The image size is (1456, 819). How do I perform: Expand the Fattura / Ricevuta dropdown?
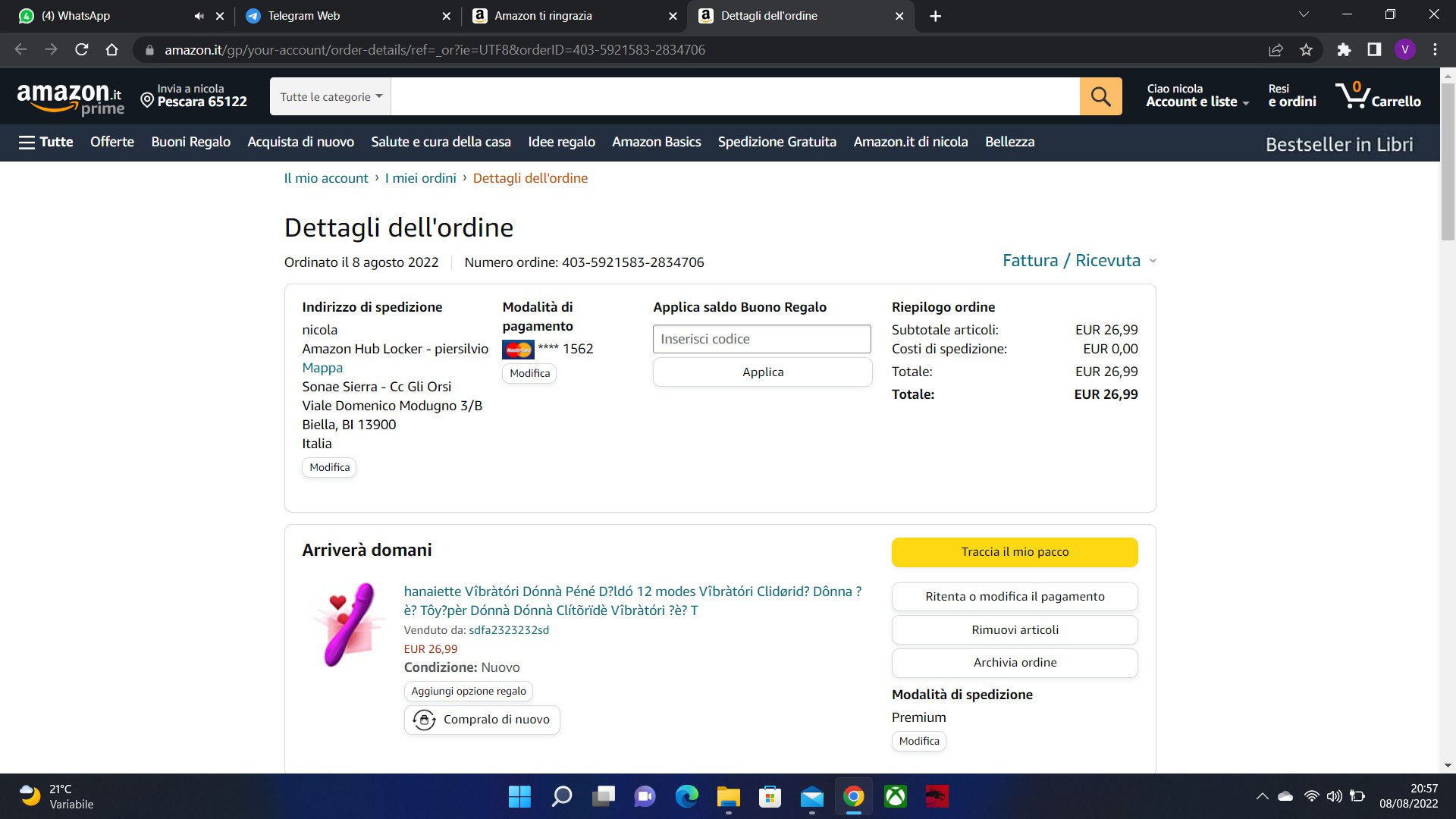click(1078, 261)
